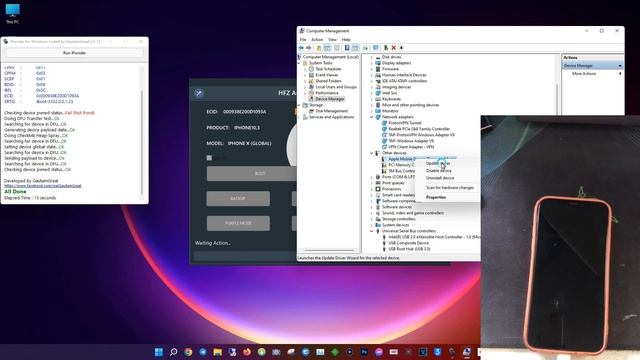Screen dimensions: 640x360
Task: Open Photoshop from taskbar
Action: click(x=364, y=352)
